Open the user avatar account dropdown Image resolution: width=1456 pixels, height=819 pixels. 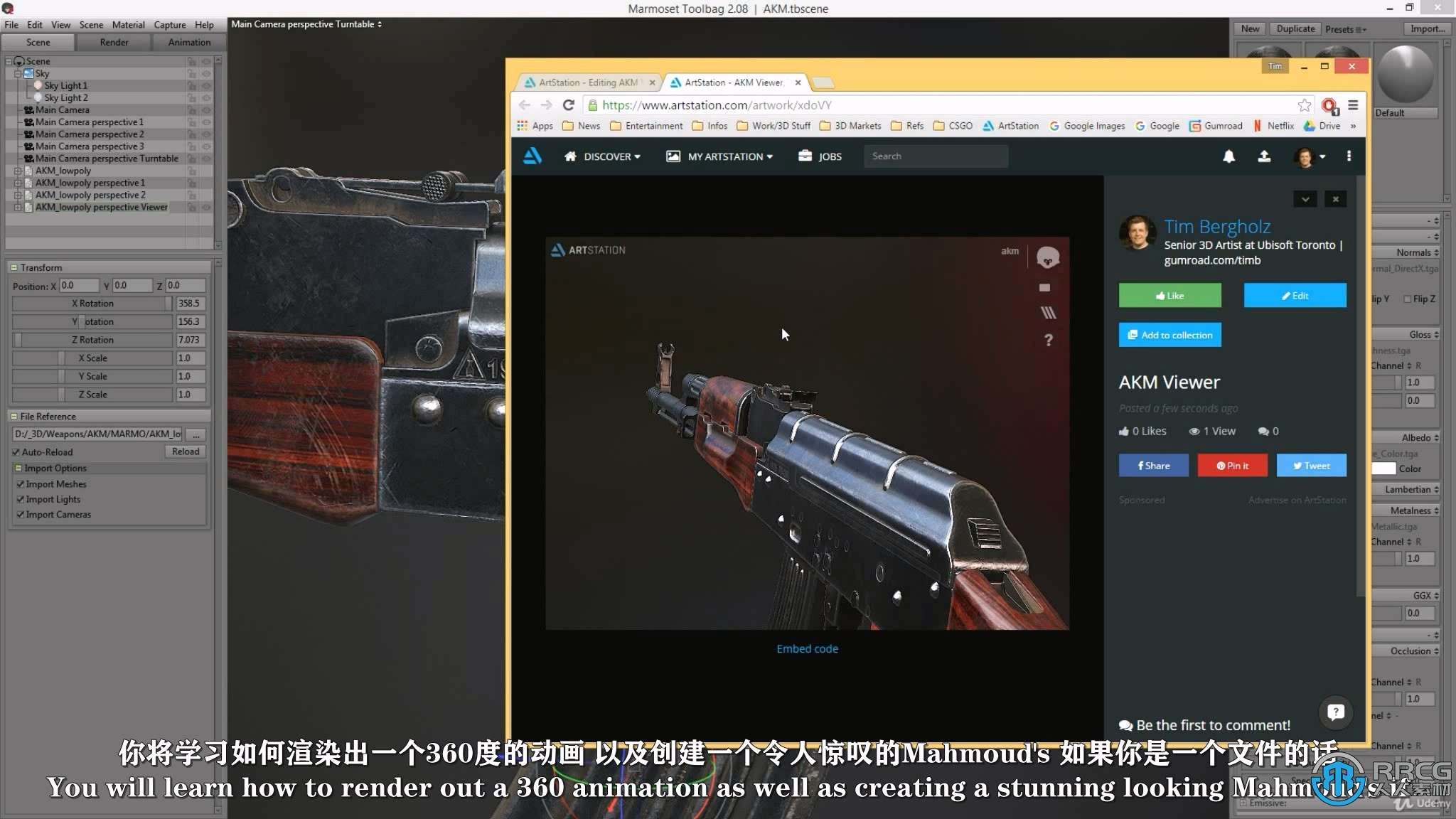1310,156
